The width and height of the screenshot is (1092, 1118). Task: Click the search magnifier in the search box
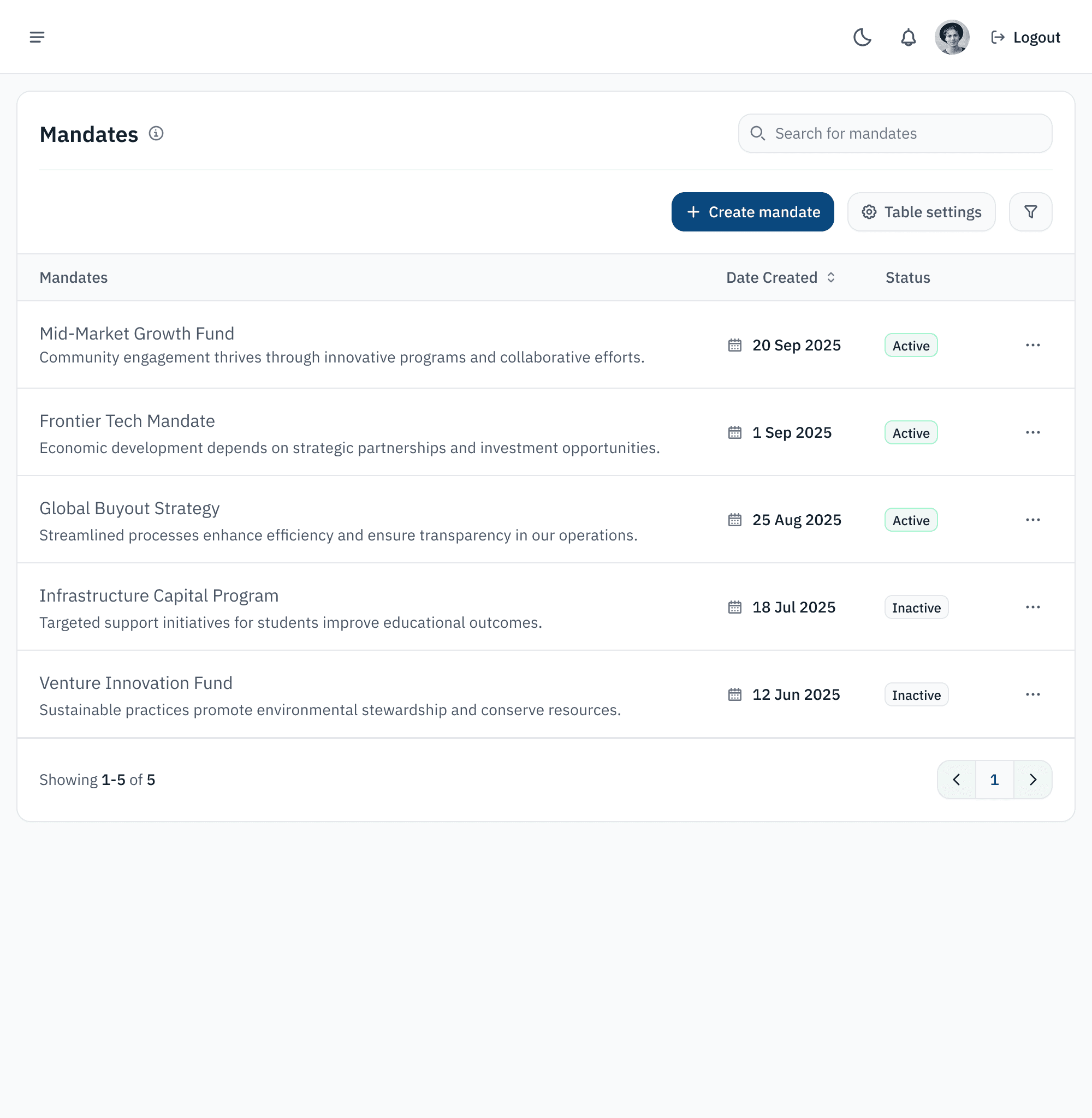click(x=758, y=133)
